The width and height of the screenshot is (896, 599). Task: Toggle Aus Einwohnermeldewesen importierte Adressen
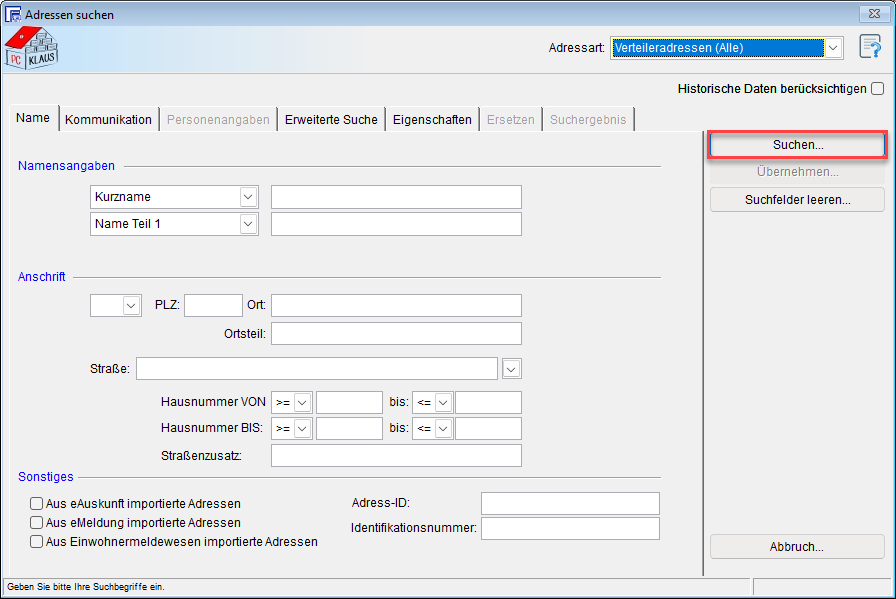37,542
